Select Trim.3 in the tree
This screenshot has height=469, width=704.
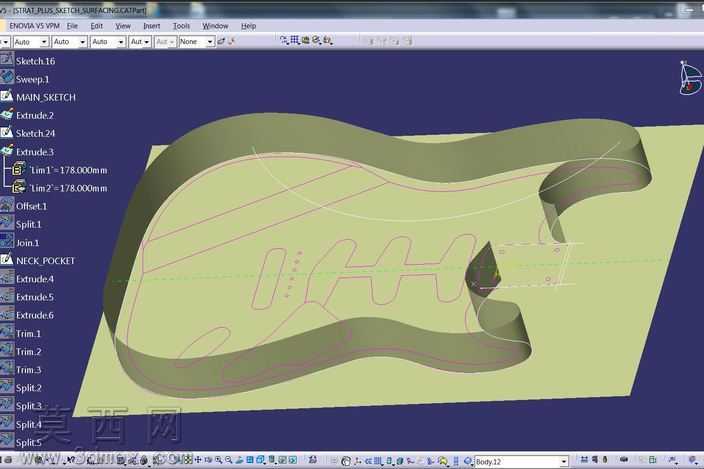(28, 370)
